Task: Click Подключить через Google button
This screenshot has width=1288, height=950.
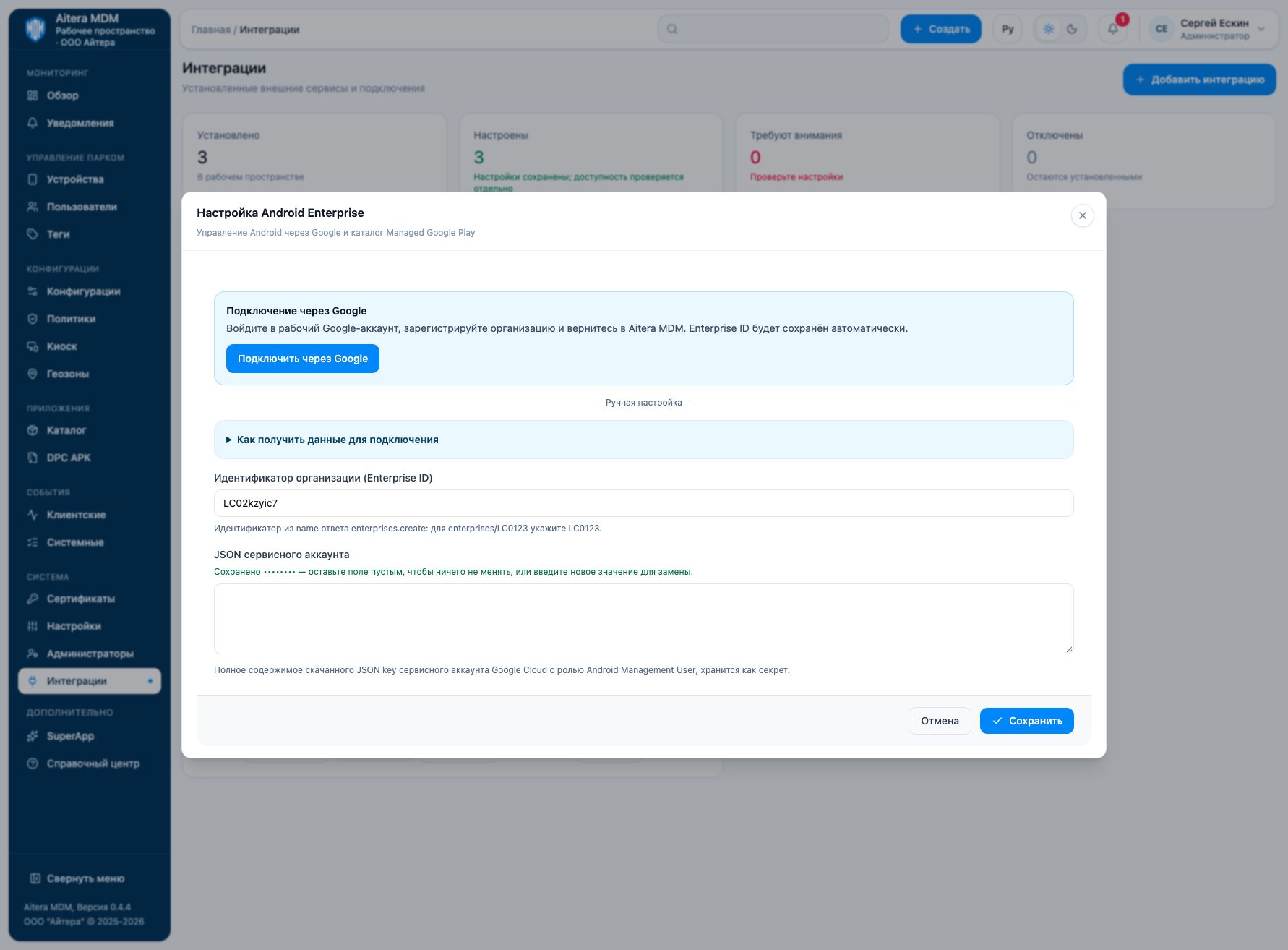Action: click(303, 359)
